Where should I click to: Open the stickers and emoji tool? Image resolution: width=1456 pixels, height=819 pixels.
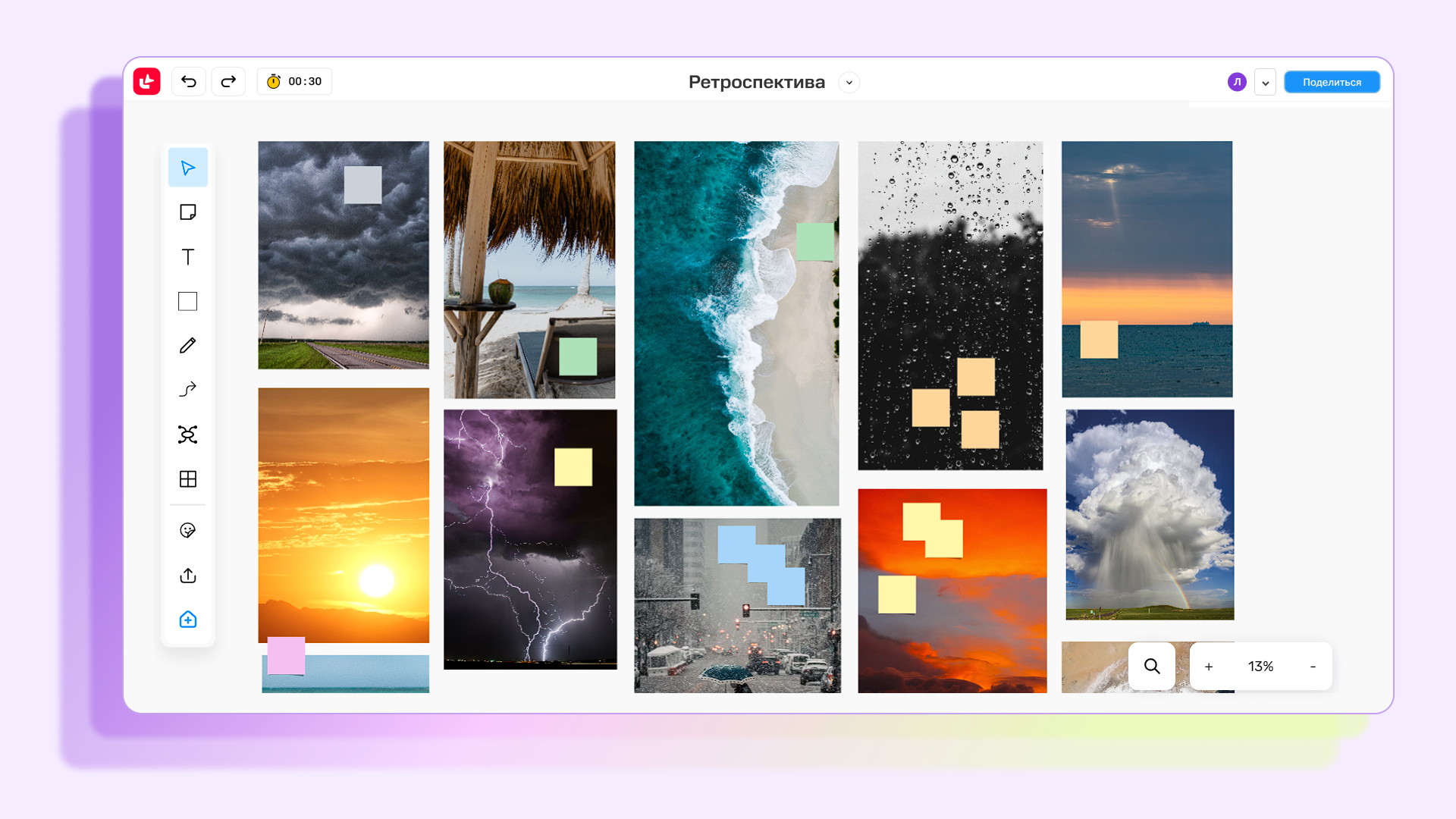(x=187, y=530)
